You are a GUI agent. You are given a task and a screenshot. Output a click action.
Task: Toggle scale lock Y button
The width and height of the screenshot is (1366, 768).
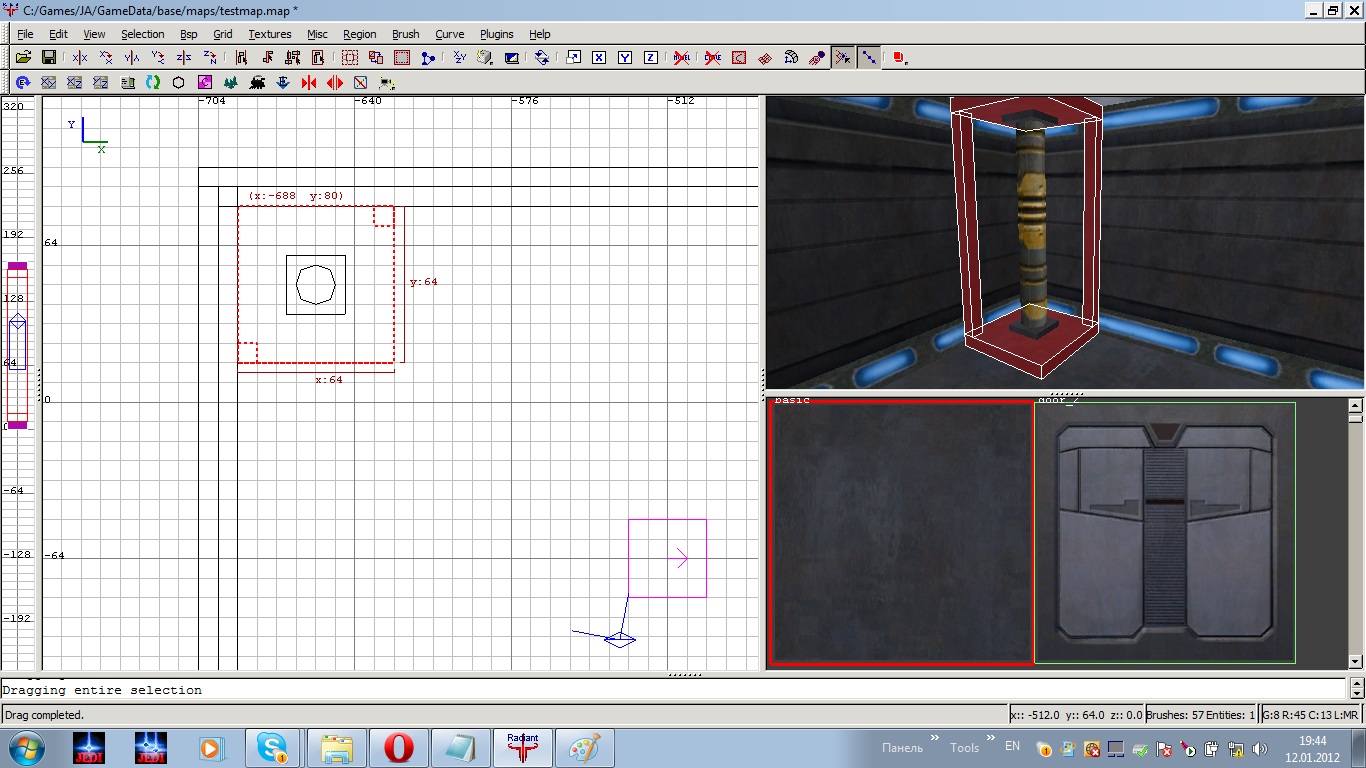[625, 58]
